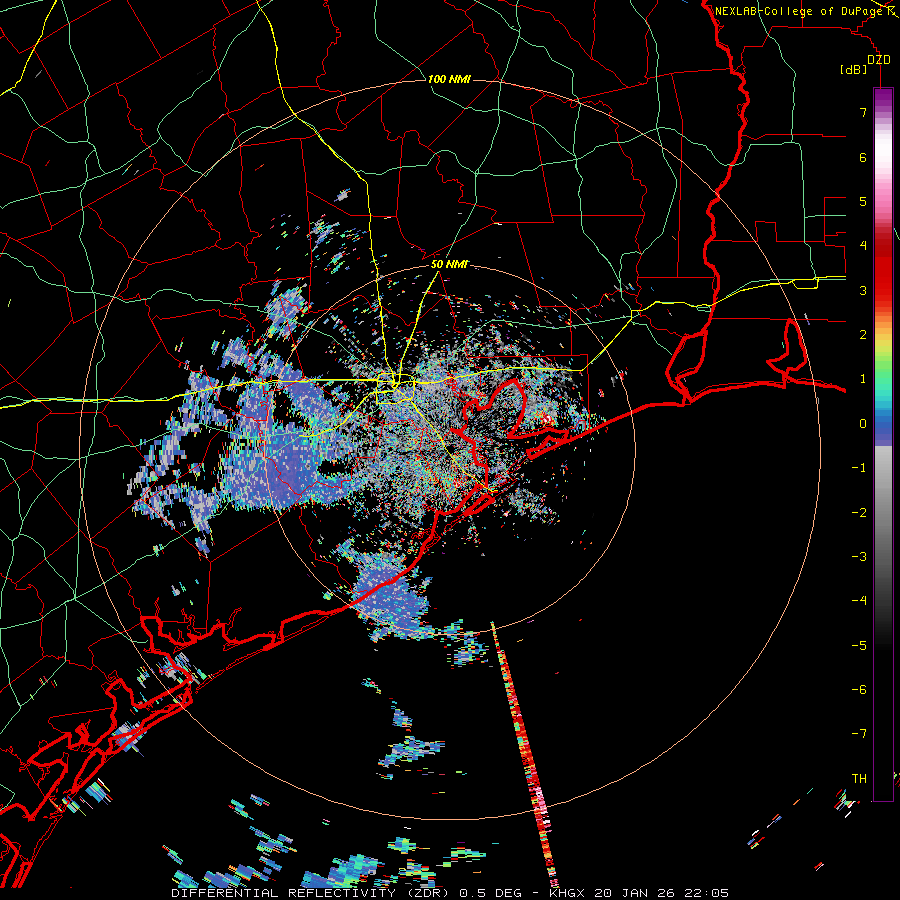The width and height of the screenshot is (900, 900).
Task: Click the 'TH' label on color scale
Action: 859,778
